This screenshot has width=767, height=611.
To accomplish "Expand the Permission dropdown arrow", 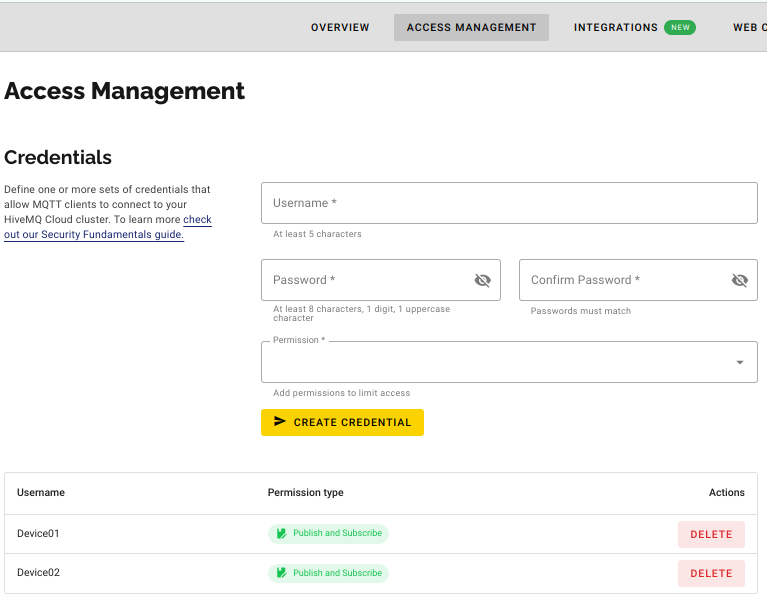I will tap(739, 362).
